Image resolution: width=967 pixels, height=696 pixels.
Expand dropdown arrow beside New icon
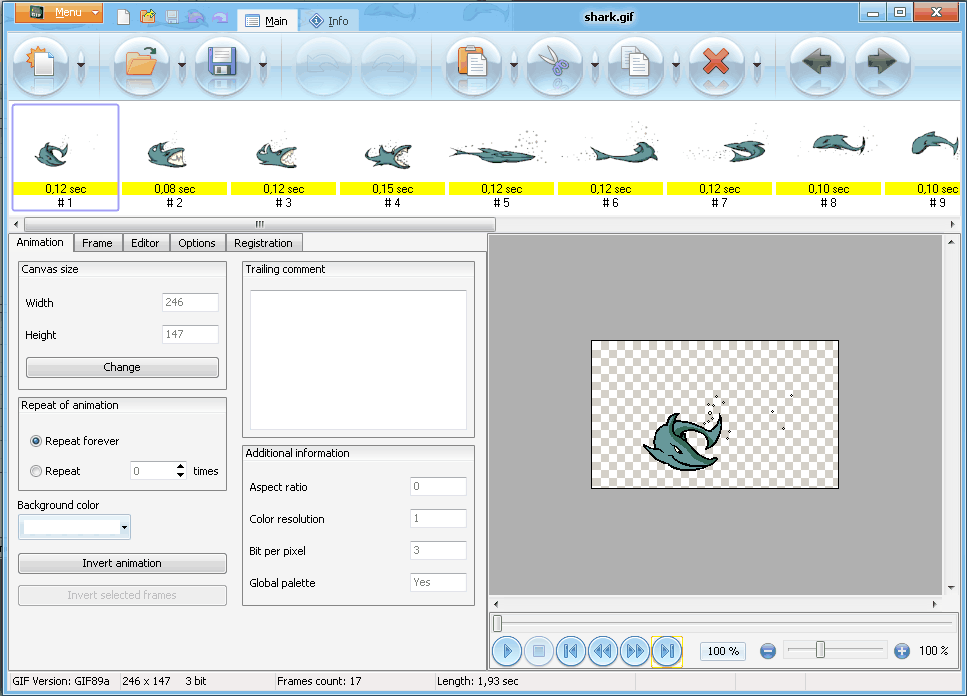(81, 64)
